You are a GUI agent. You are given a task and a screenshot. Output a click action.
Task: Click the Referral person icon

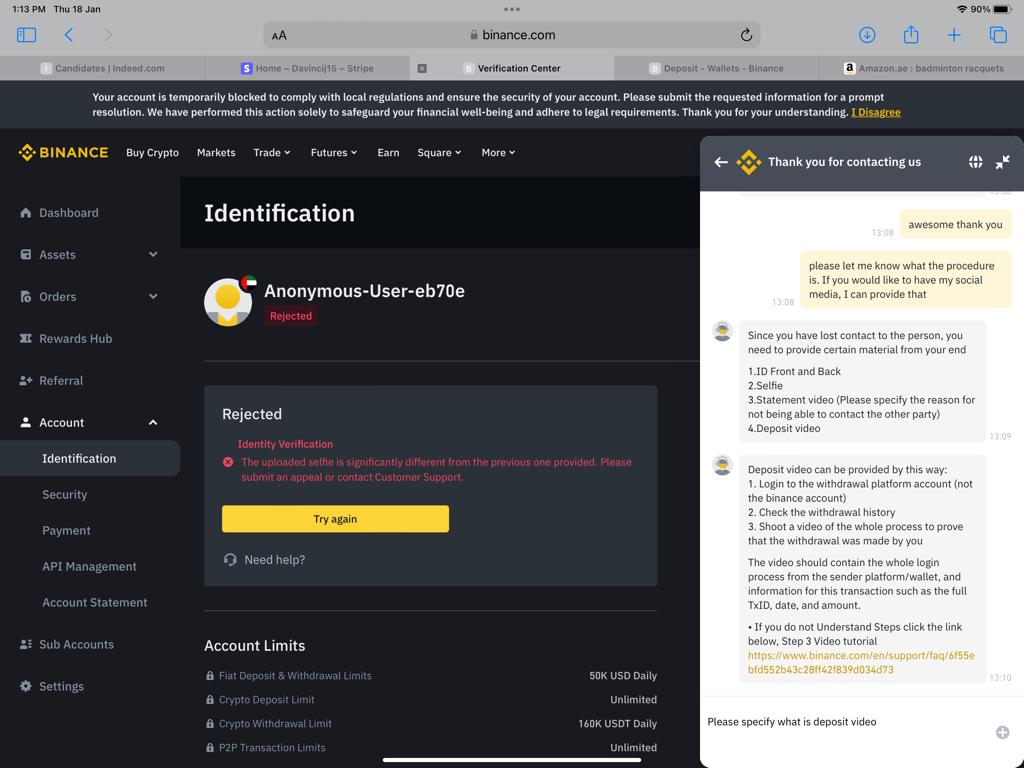25,380
